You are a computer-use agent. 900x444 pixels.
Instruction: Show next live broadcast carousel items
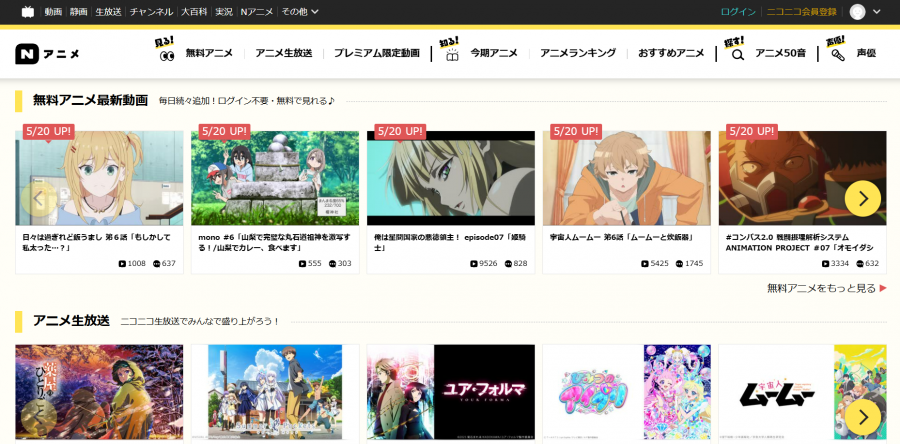[x=863, y=417]
